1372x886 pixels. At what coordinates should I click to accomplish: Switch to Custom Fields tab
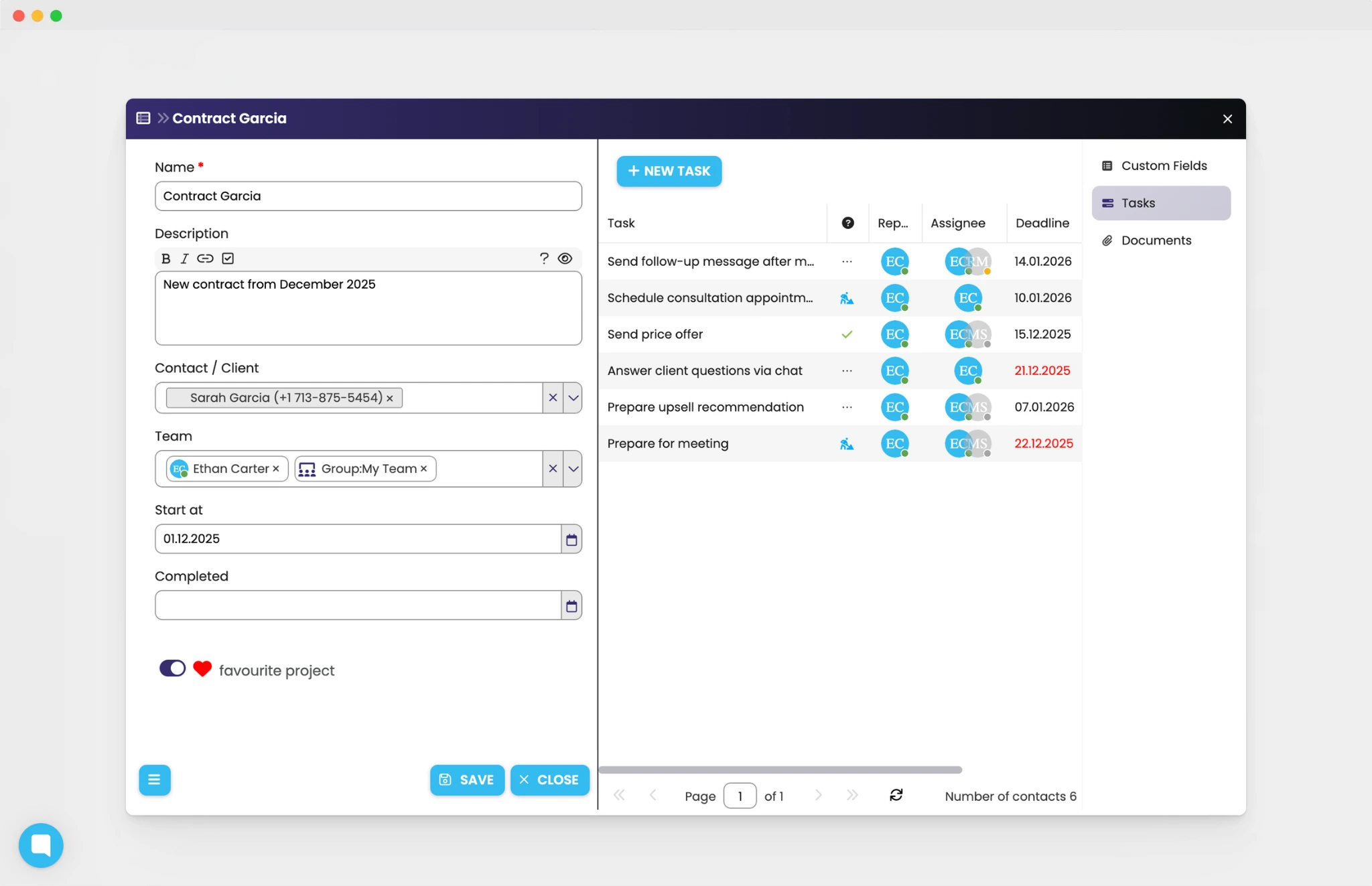point(1163,165)
